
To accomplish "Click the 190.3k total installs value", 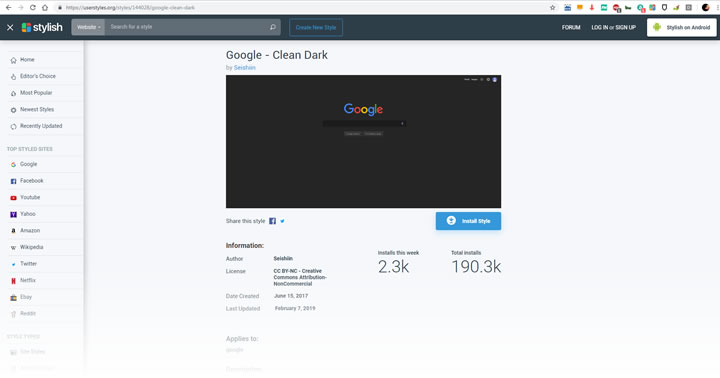I will pyautogui.click(x=476, y=267).
